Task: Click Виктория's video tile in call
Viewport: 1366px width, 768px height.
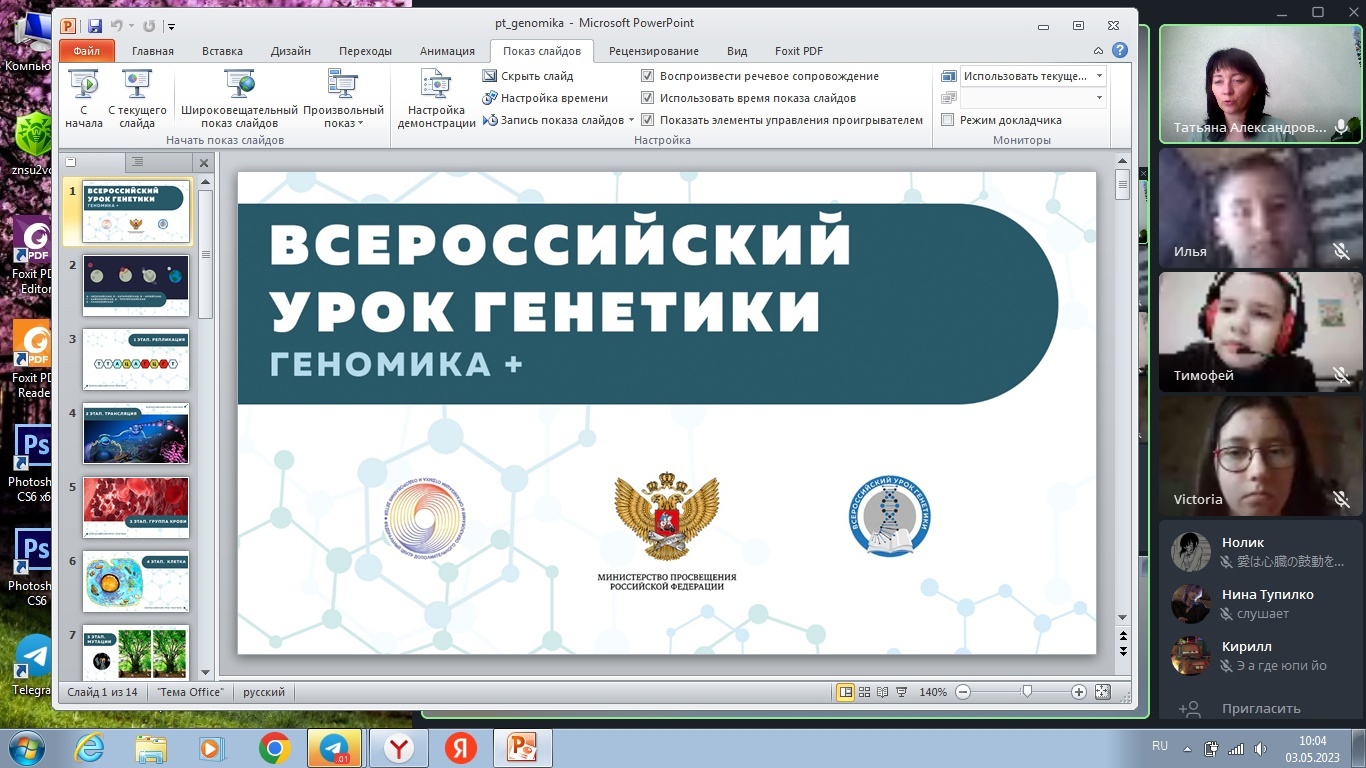Action: point(1261,456)
